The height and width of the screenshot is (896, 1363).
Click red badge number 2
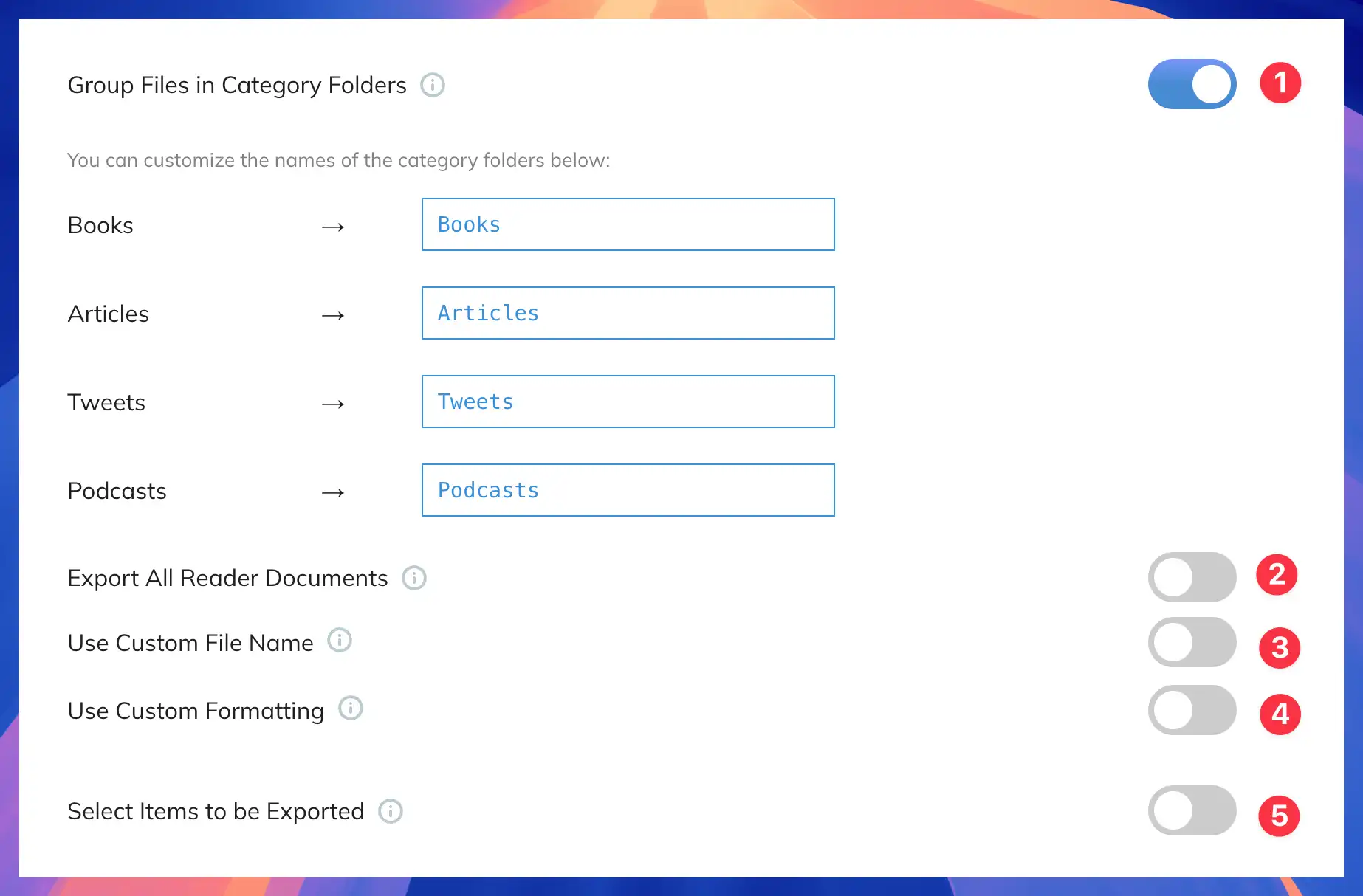click(1277, 574)
